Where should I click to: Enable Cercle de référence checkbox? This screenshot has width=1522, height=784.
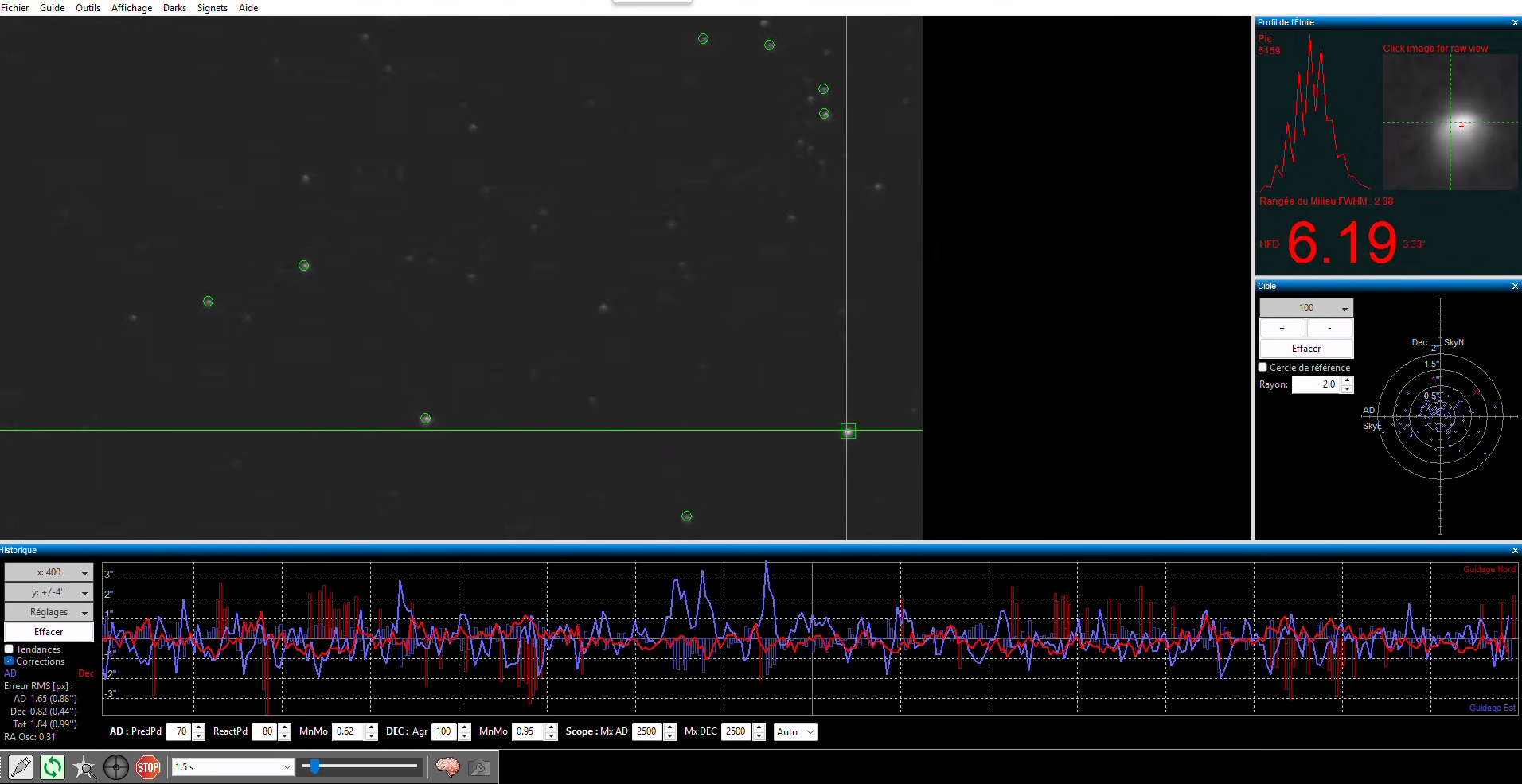pyautogui.click(x=1262, y=368)
